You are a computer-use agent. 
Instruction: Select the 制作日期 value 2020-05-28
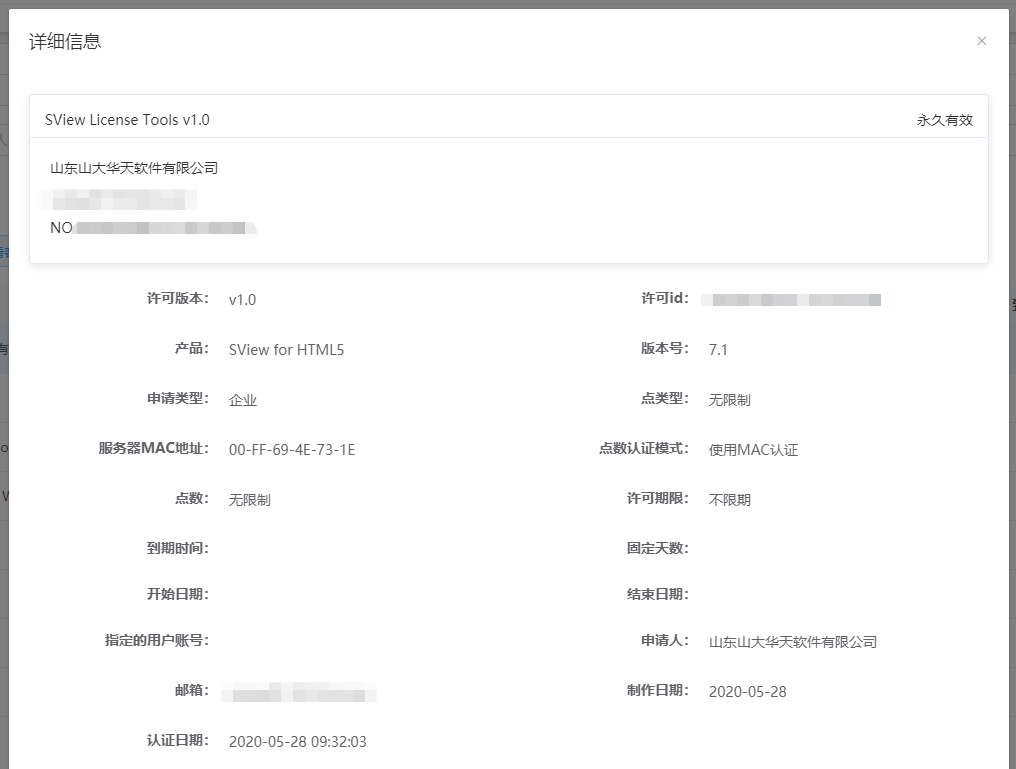748,692
